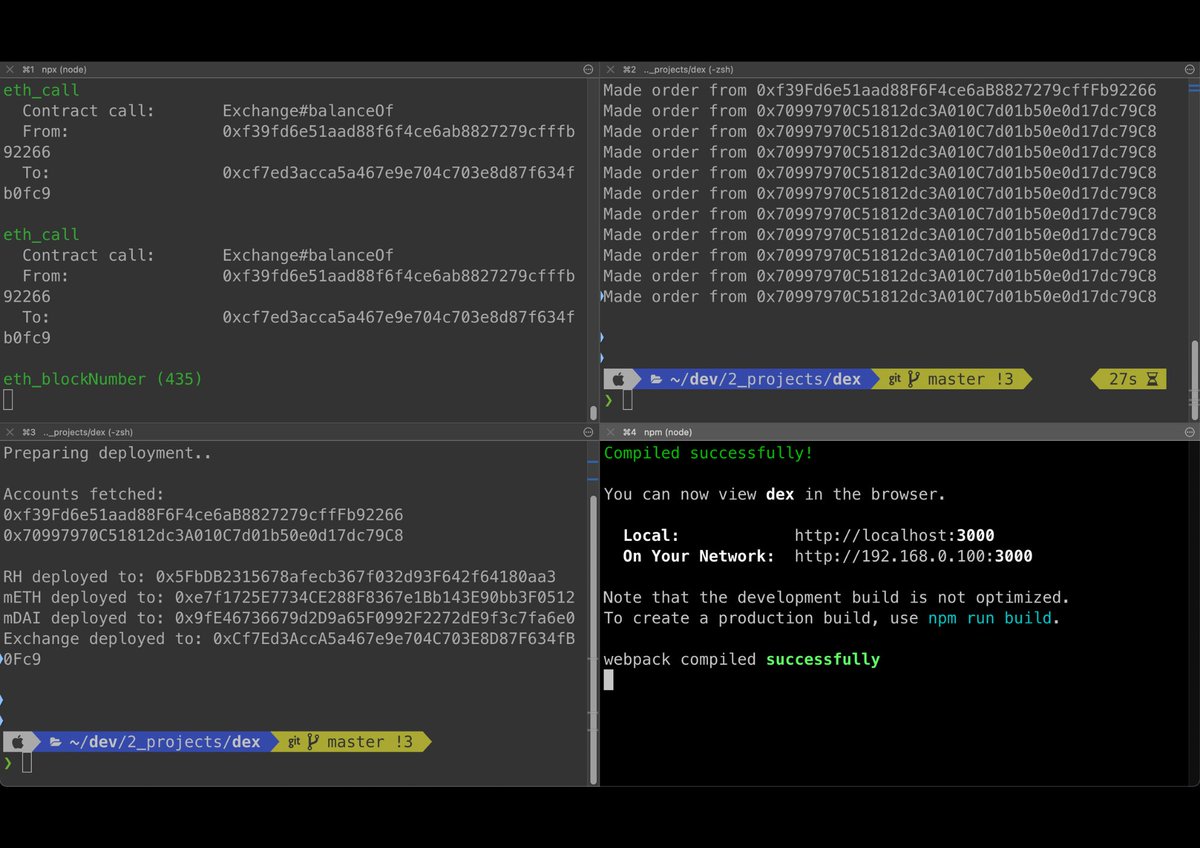Click 0x70997970C518 address under Accounts fetched

tap(203, 535)
